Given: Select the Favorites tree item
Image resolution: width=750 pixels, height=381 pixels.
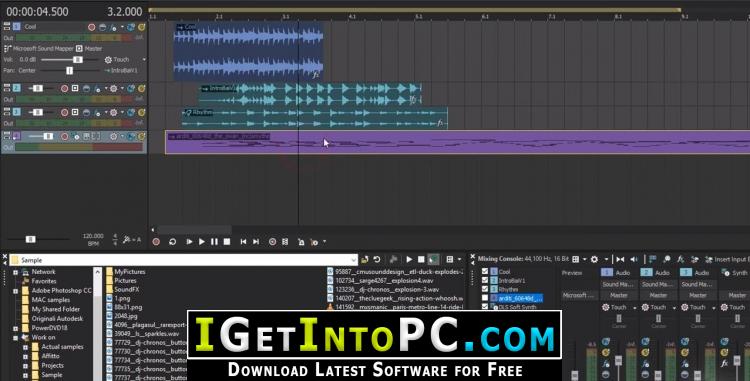Looking at the screenshot, I should pyautogui.click(x=44, y=281).
